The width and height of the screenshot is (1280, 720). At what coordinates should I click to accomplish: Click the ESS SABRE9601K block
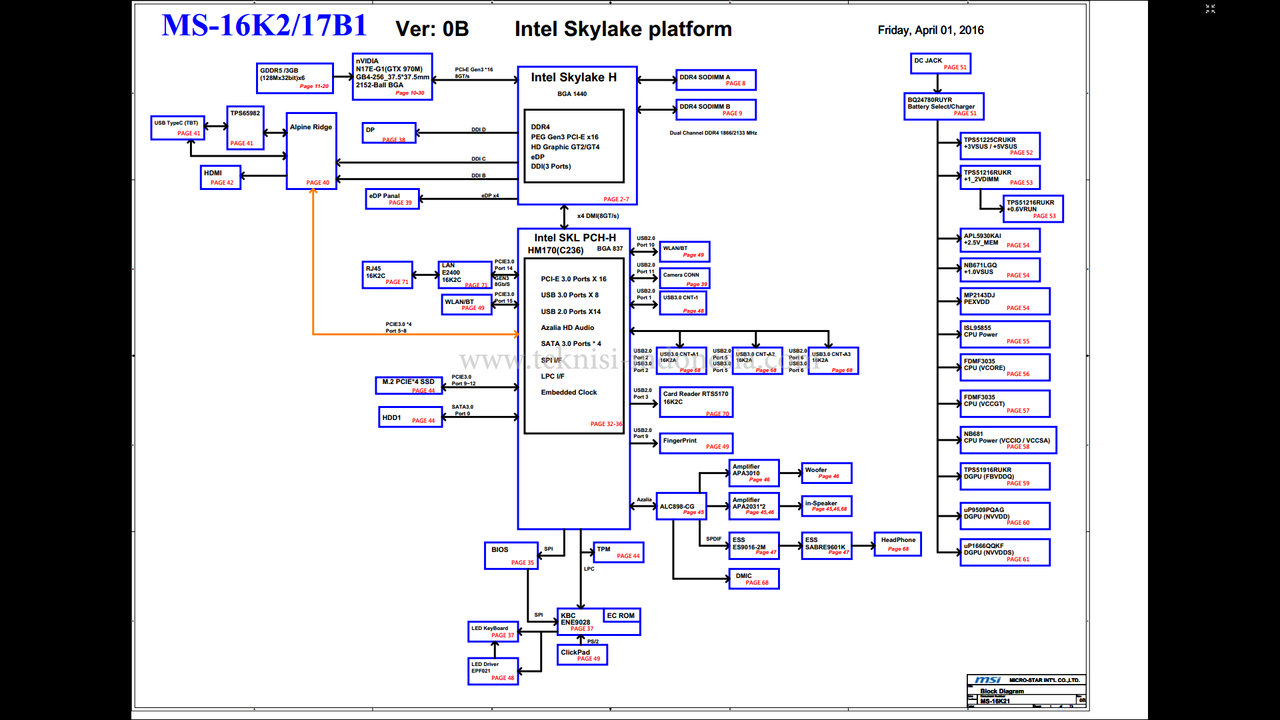[x=827, y=546]
